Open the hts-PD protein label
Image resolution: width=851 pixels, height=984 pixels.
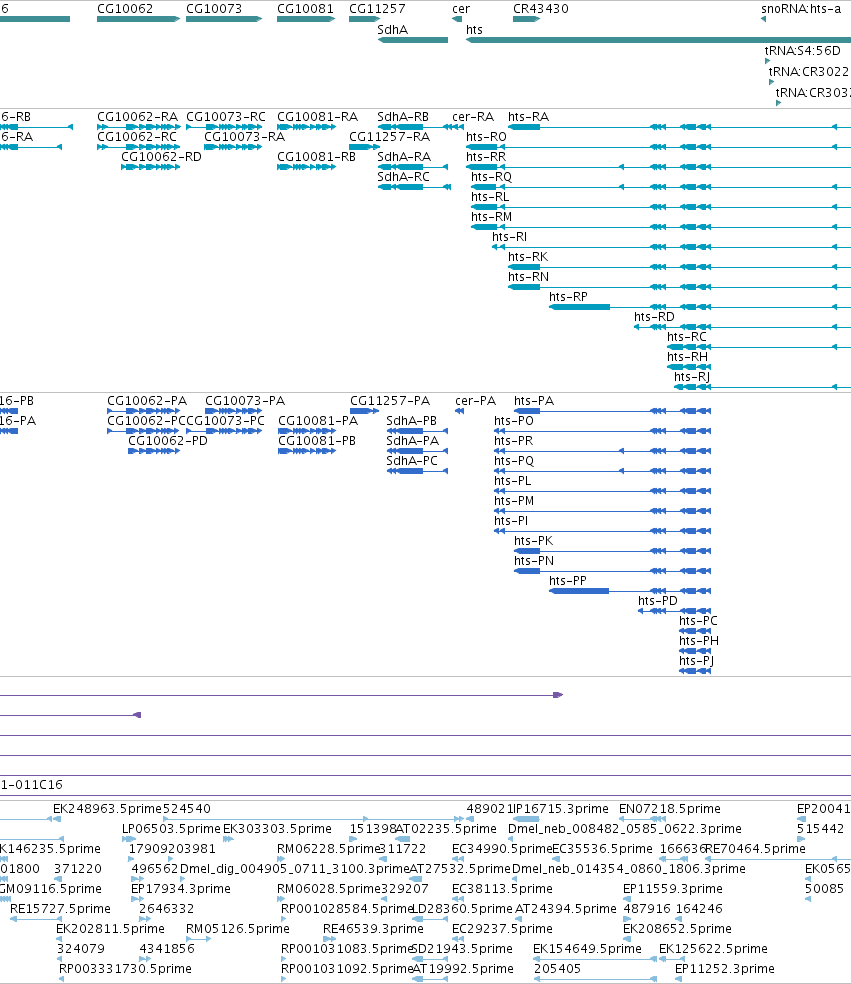(658, 601)
